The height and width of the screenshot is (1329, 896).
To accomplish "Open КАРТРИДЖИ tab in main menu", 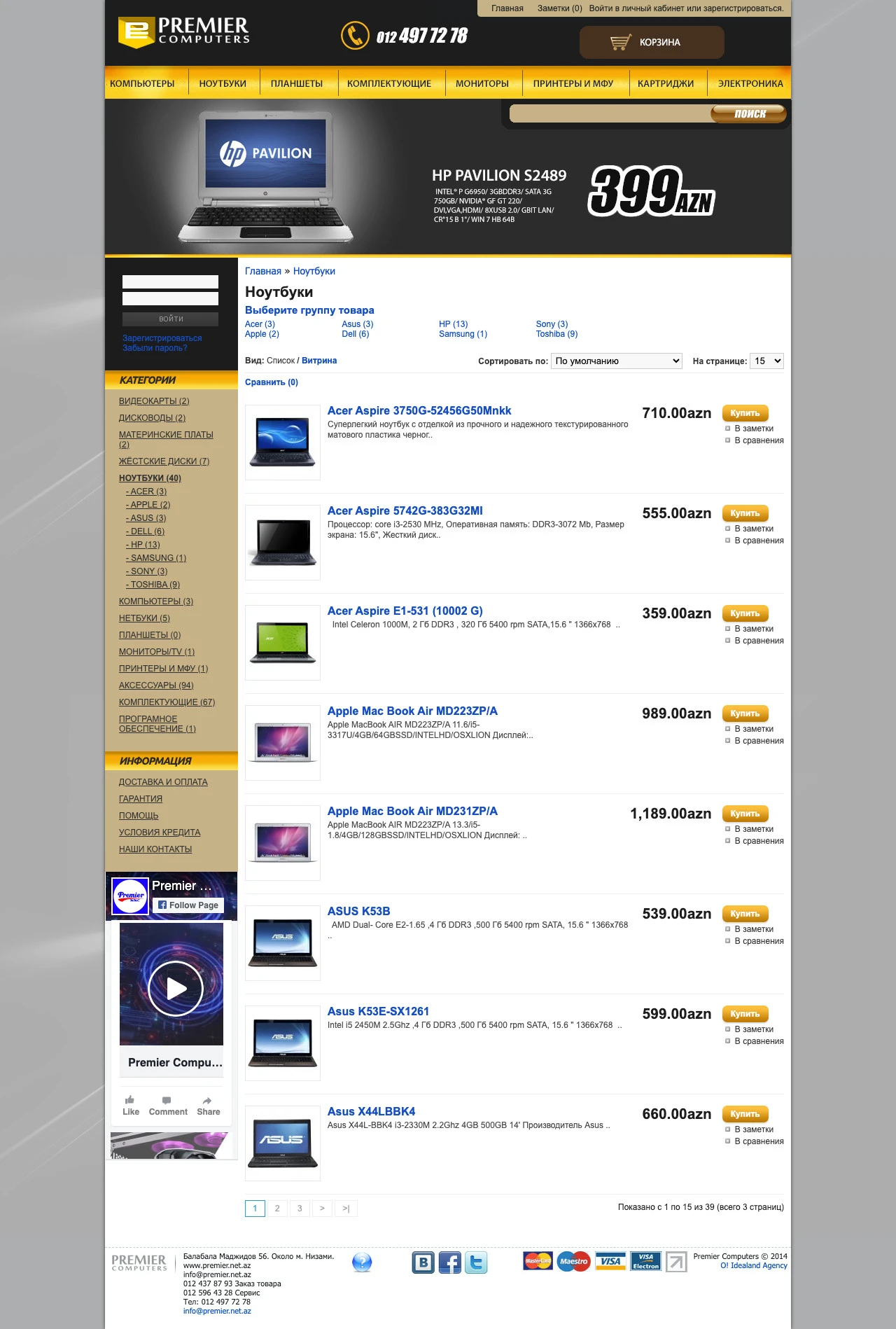I will pos(666,83).
